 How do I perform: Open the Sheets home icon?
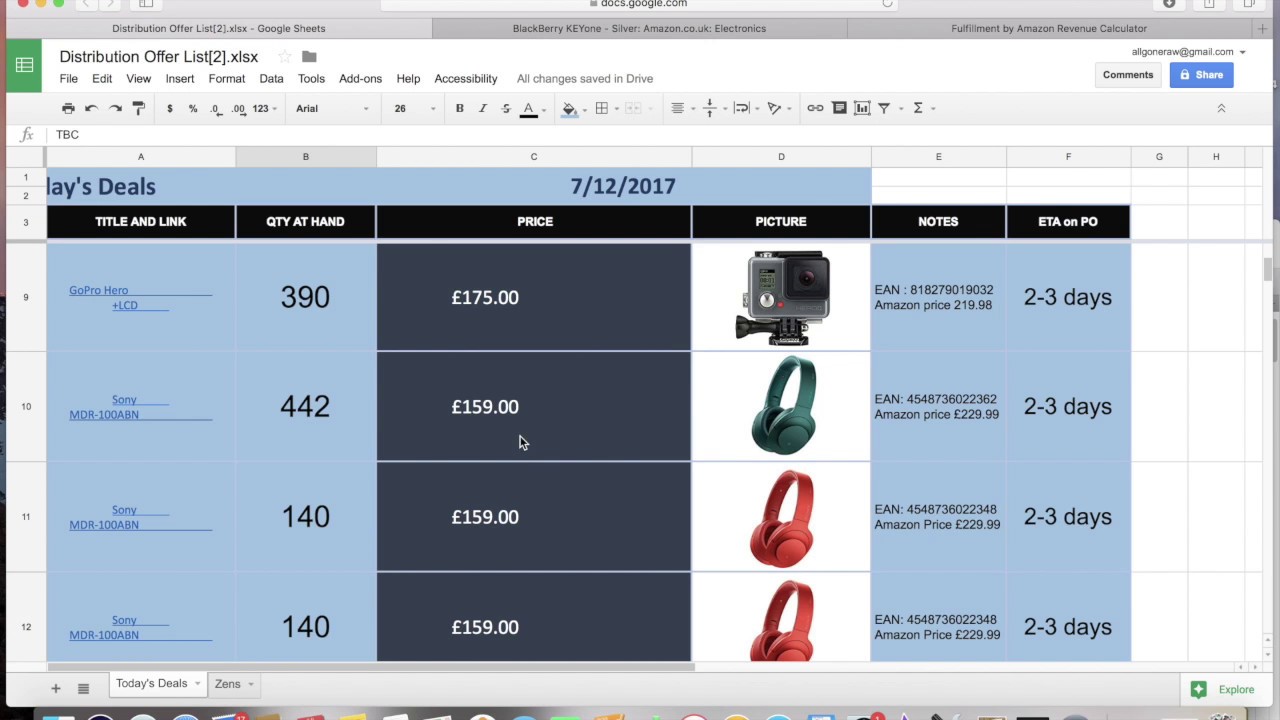pos(24,65)
